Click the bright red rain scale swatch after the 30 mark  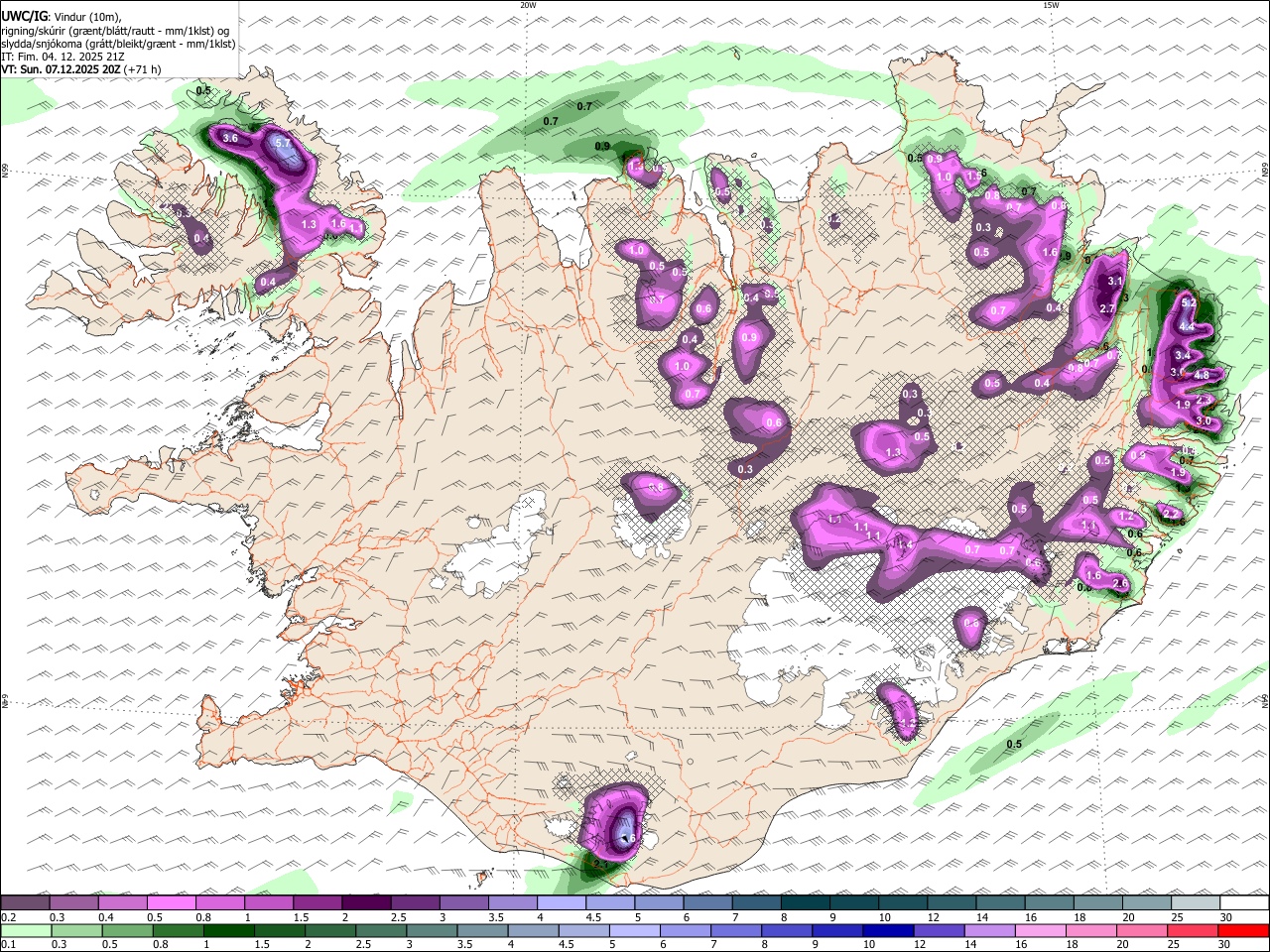(1242, 931)
